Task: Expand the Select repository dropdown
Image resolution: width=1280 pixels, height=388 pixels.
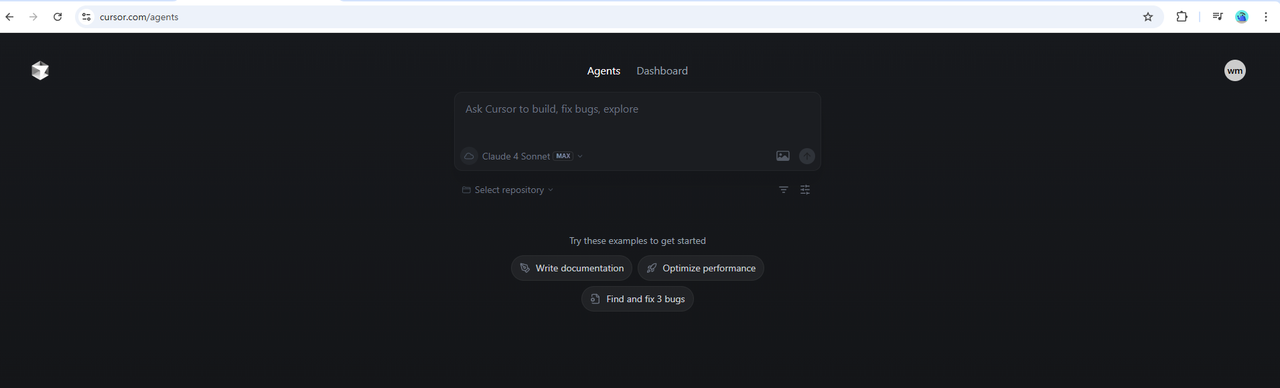Action: tap(508, 190)
